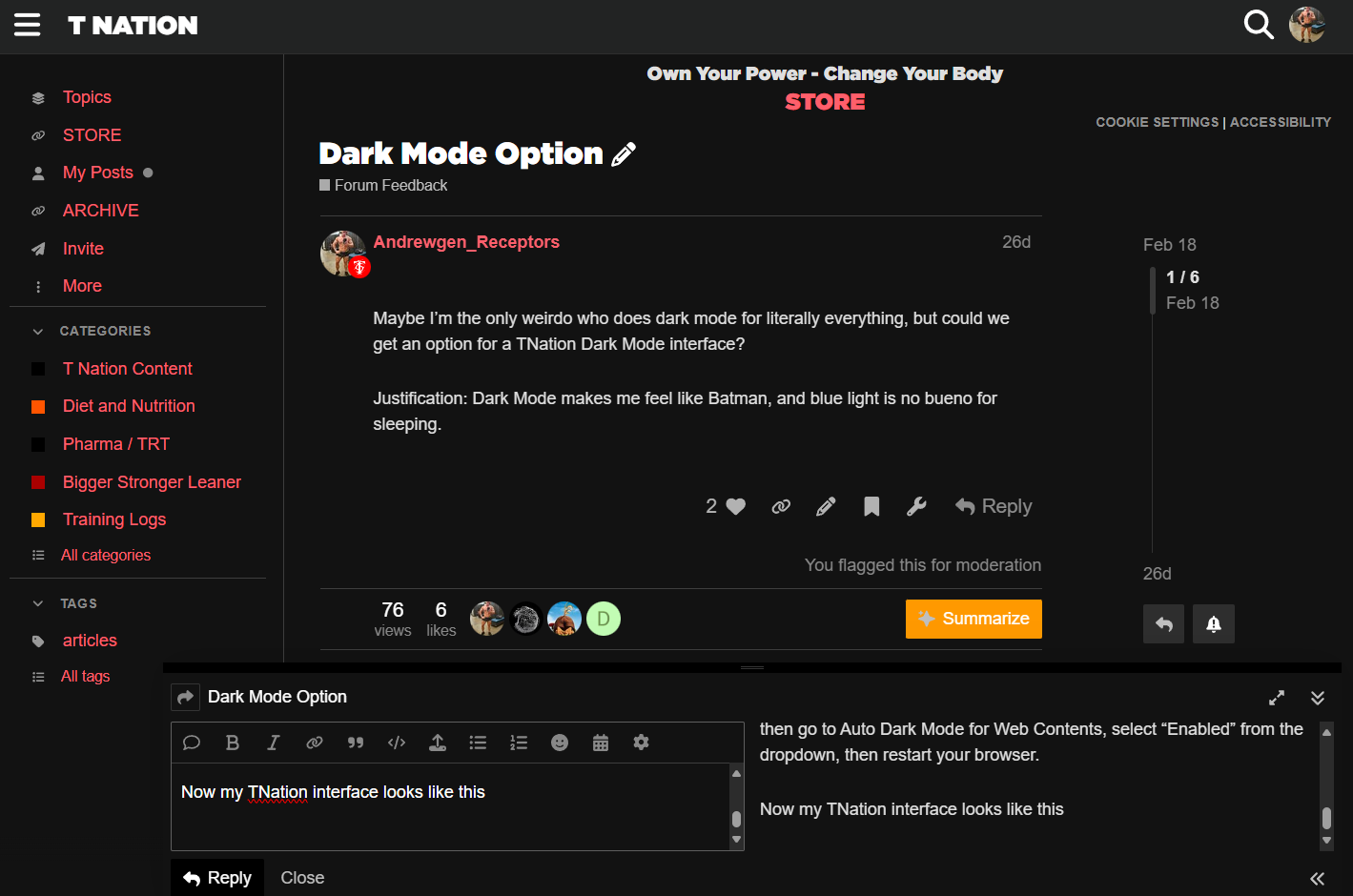Click the timeline reply arrow button
Image resolution: width=1353 pixels, height=896 pixels.
(1163, 624)
